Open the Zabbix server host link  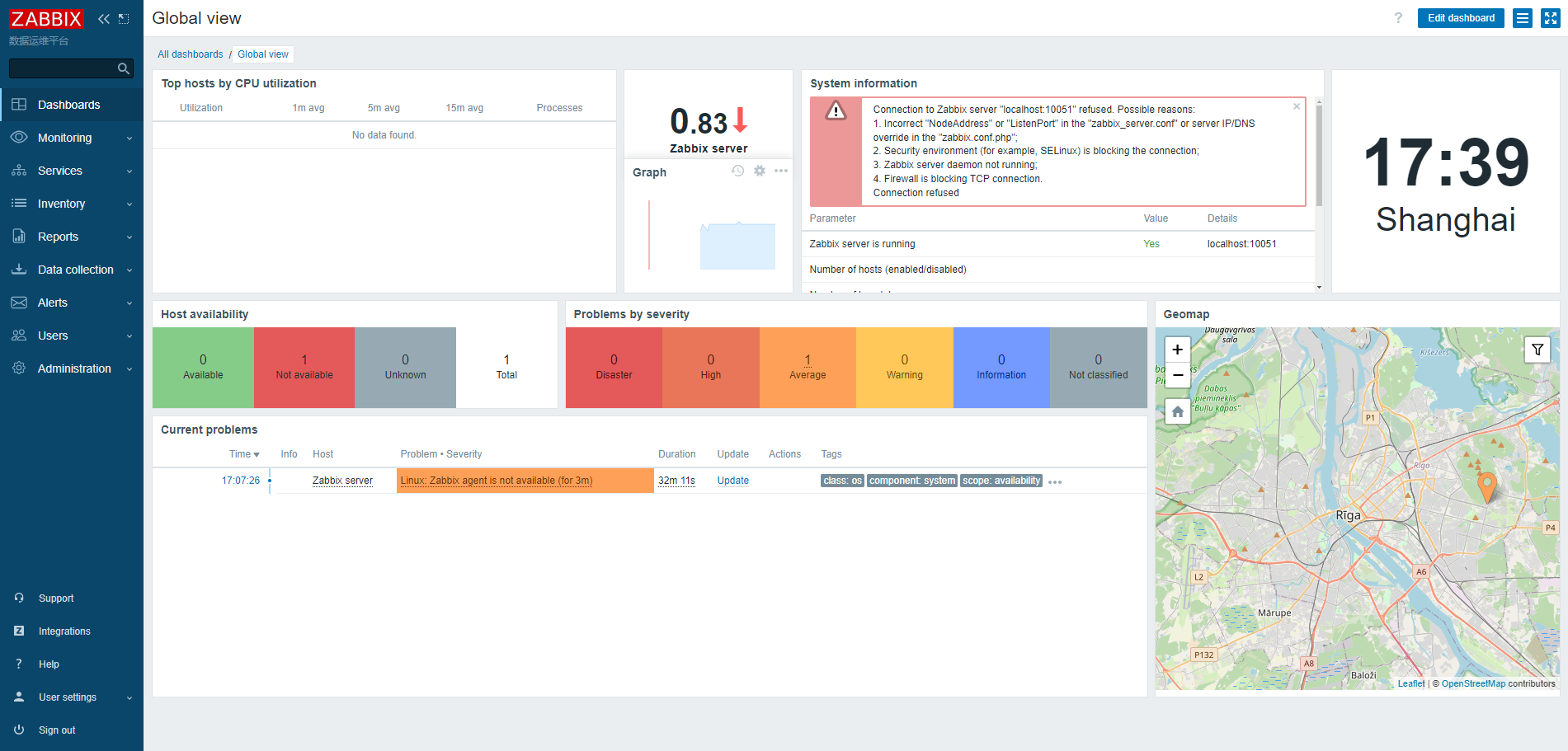click(x=342, y=481)
